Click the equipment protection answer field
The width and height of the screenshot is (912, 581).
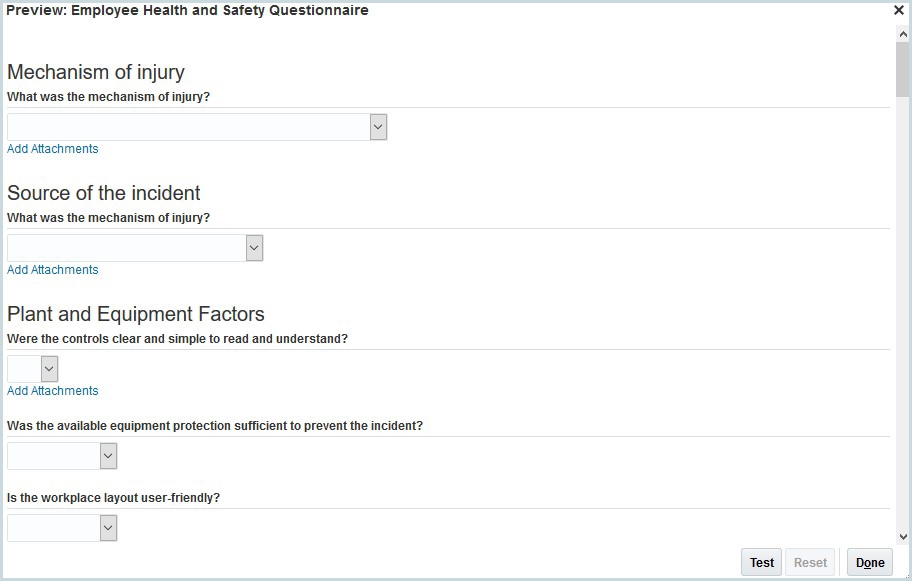(x=54, y=456)
